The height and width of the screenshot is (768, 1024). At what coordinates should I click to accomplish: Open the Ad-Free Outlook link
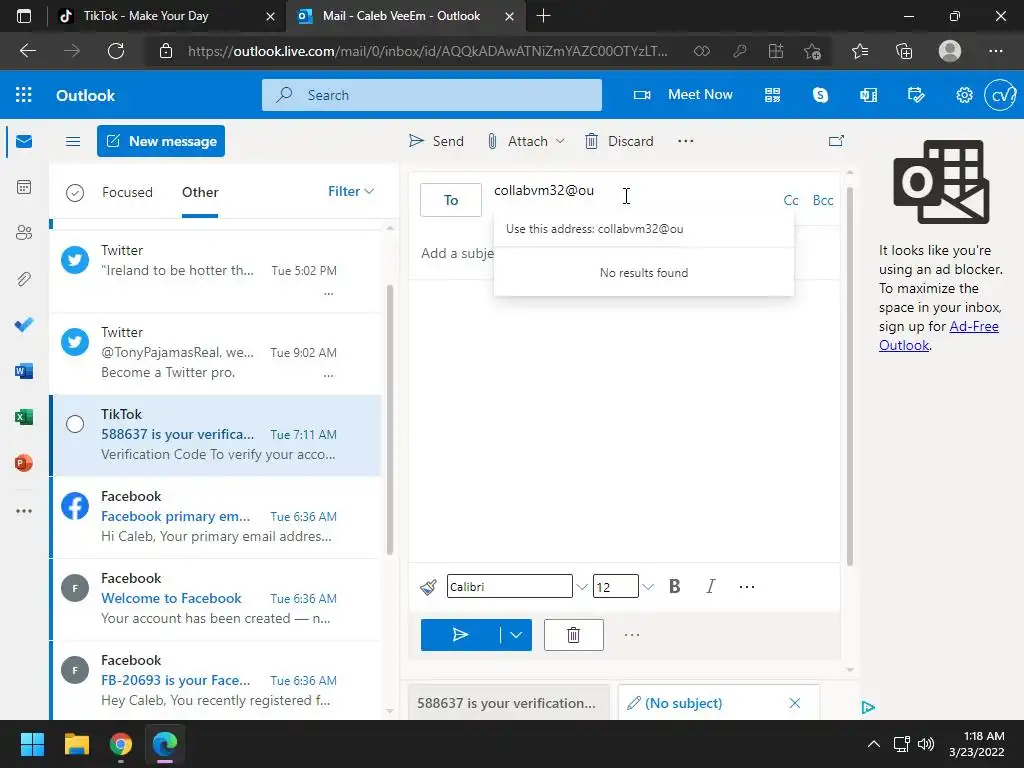click(939, 335)
